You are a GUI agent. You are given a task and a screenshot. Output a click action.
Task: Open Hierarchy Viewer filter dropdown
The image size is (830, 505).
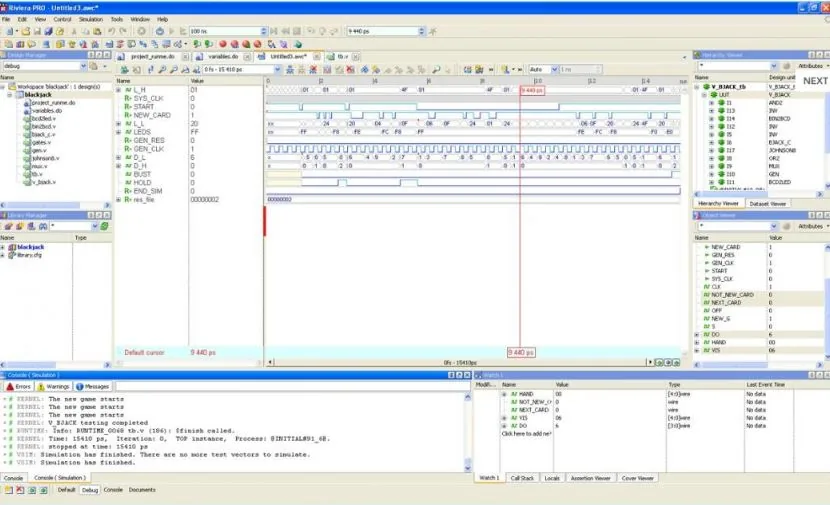(773, 66)
